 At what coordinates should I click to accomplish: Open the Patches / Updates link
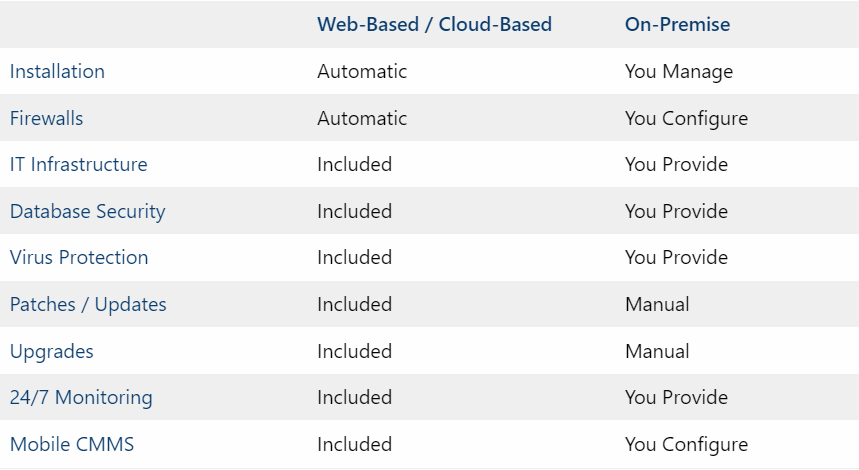click(x=88, y=305)
